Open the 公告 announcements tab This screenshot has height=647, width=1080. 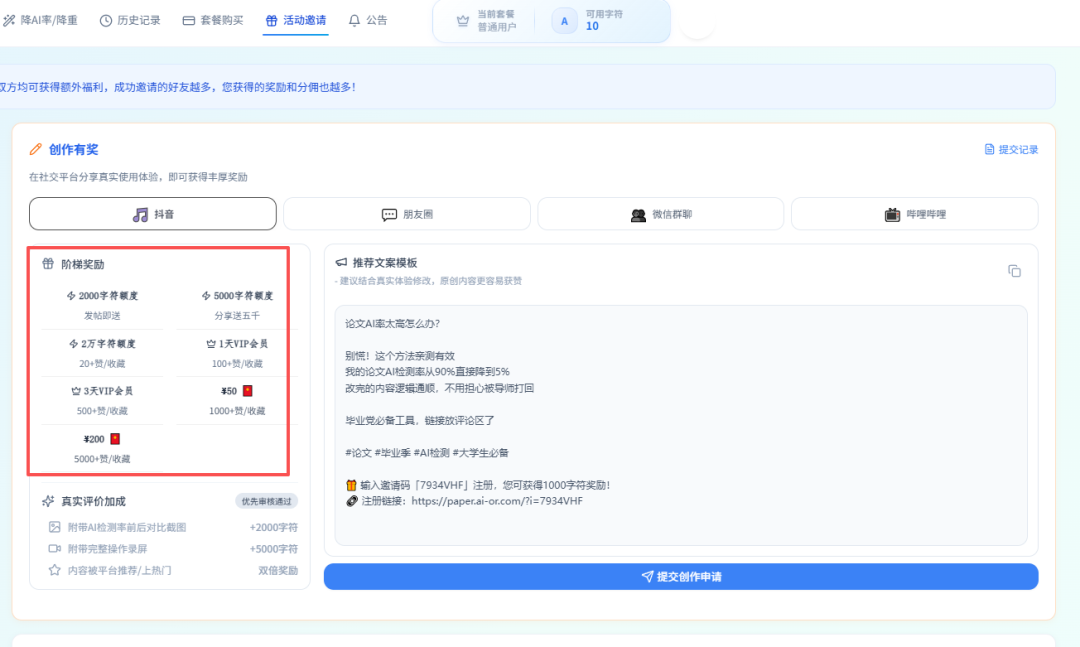[x=368, y=21]
